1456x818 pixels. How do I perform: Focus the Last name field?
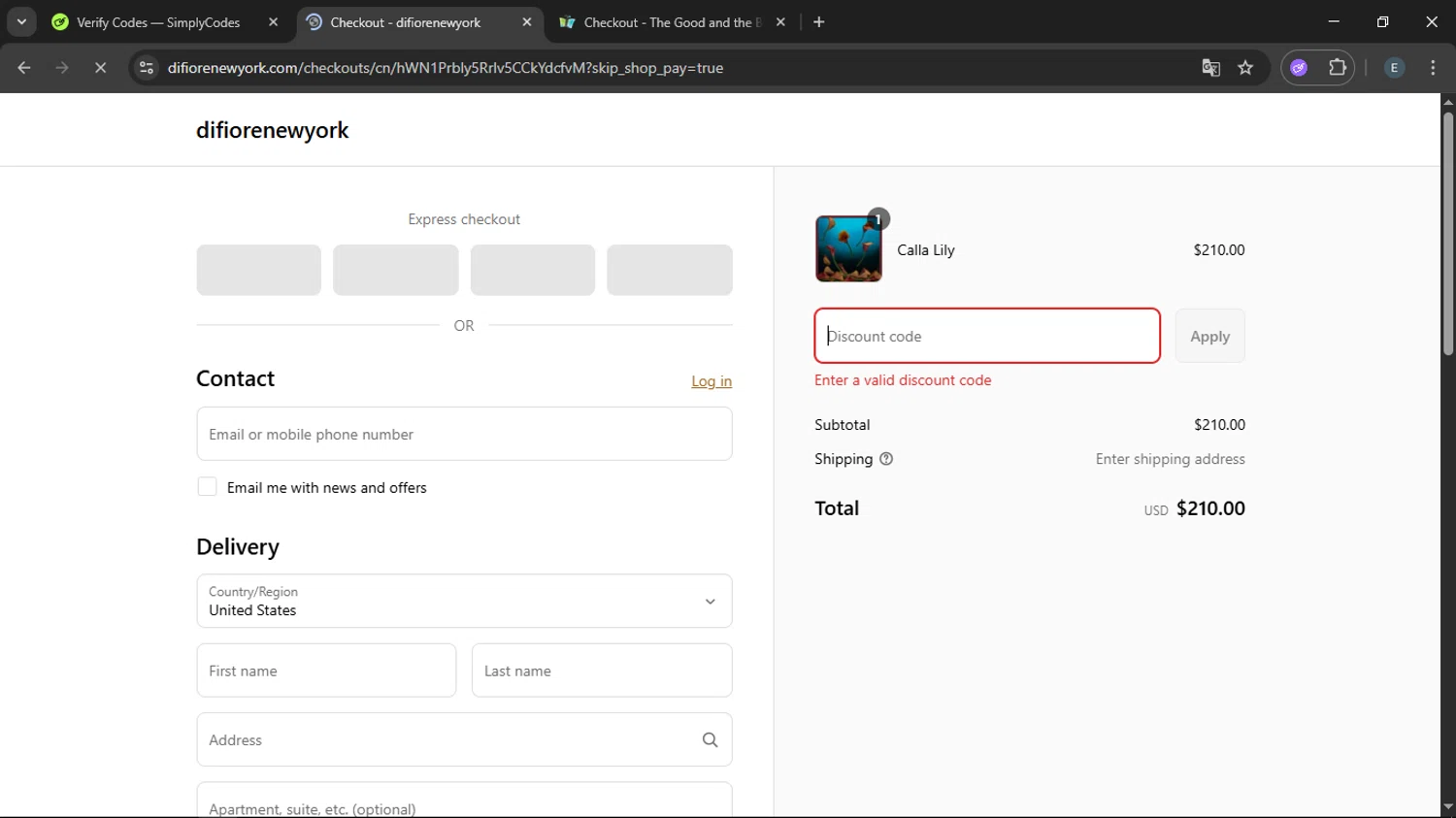pos(602,671)
